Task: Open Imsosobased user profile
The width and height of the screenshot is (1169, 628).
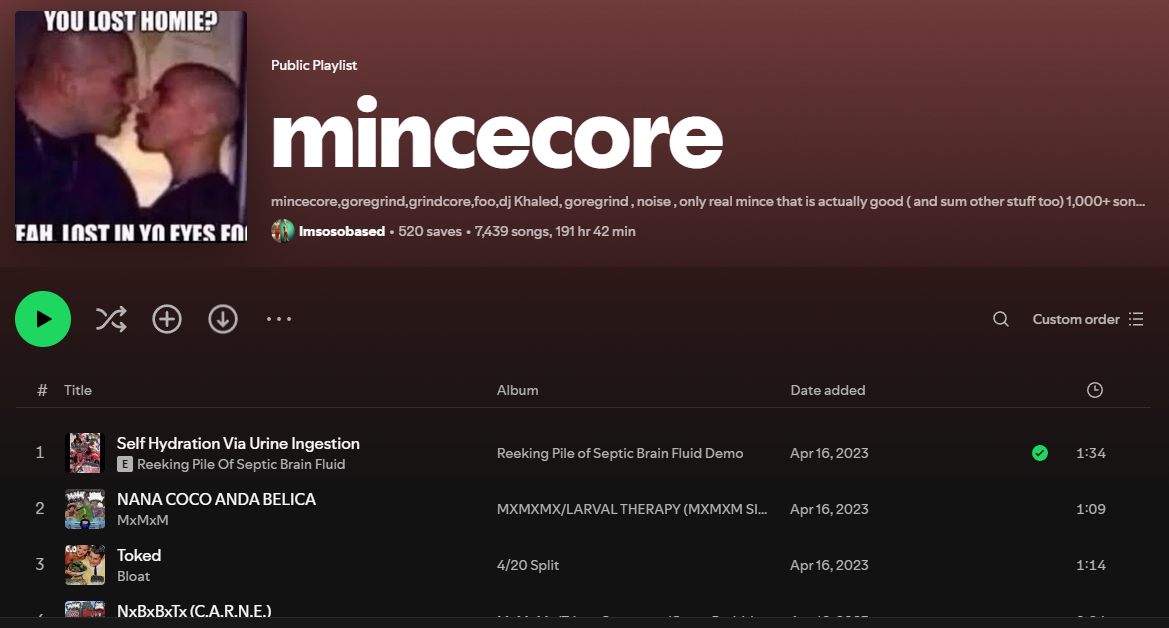Action: point(341,231)
